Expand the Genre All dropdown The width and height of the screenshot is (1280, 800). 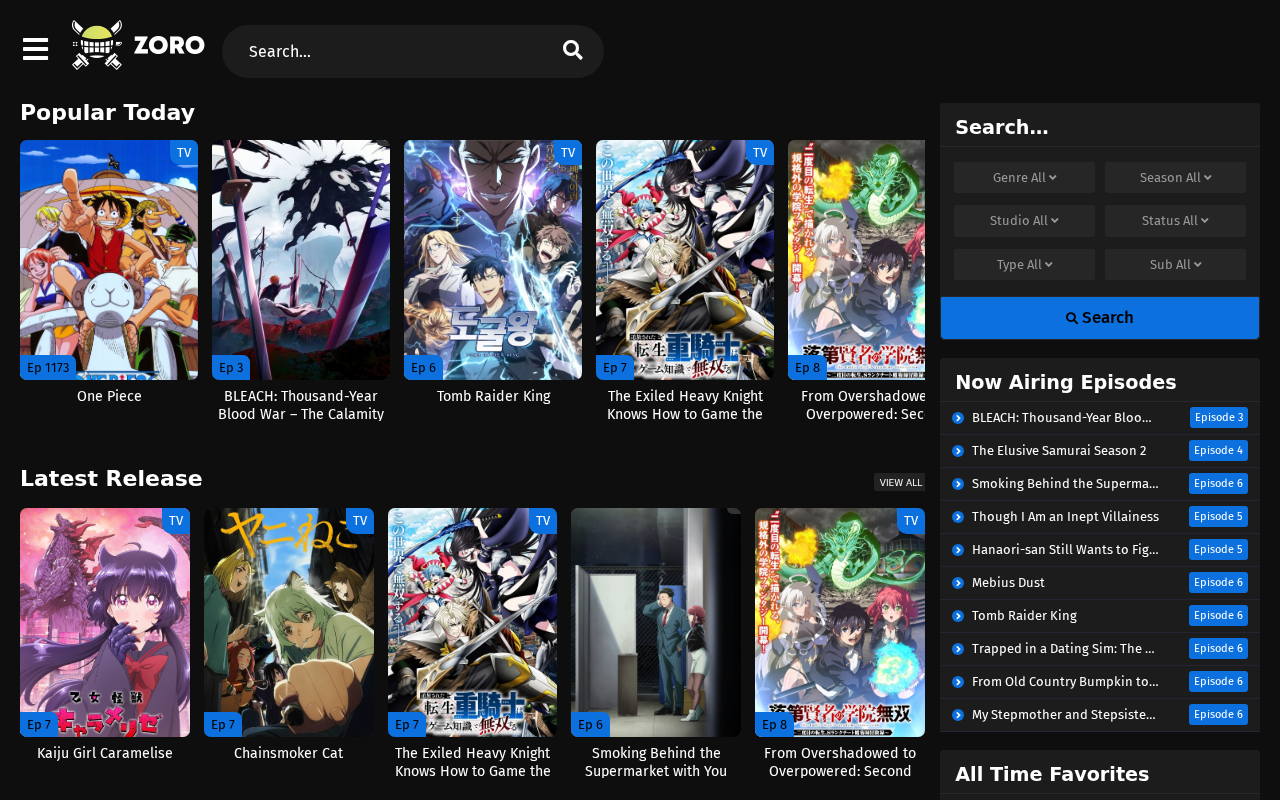pyautogui.click(x=1024, y=178)
